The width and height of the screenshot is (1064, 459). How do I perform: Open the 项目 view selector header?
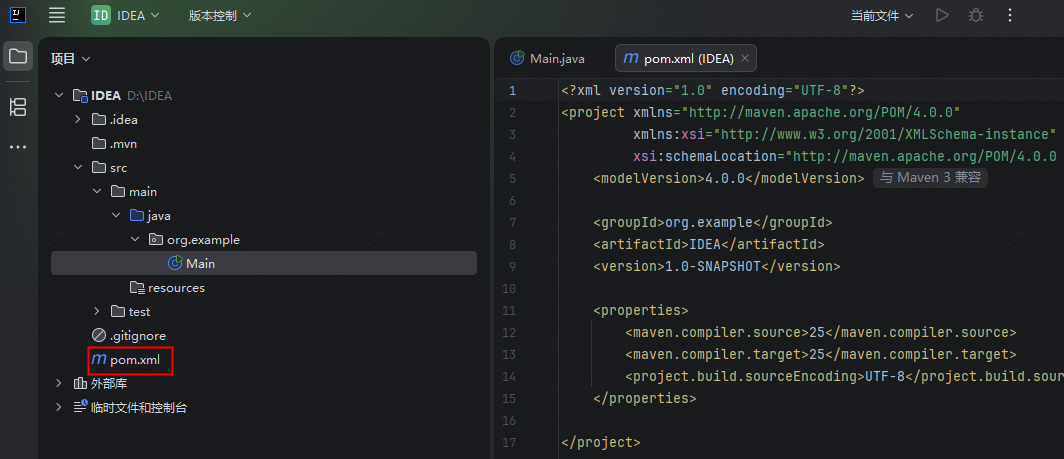click(x=70, y=59)
